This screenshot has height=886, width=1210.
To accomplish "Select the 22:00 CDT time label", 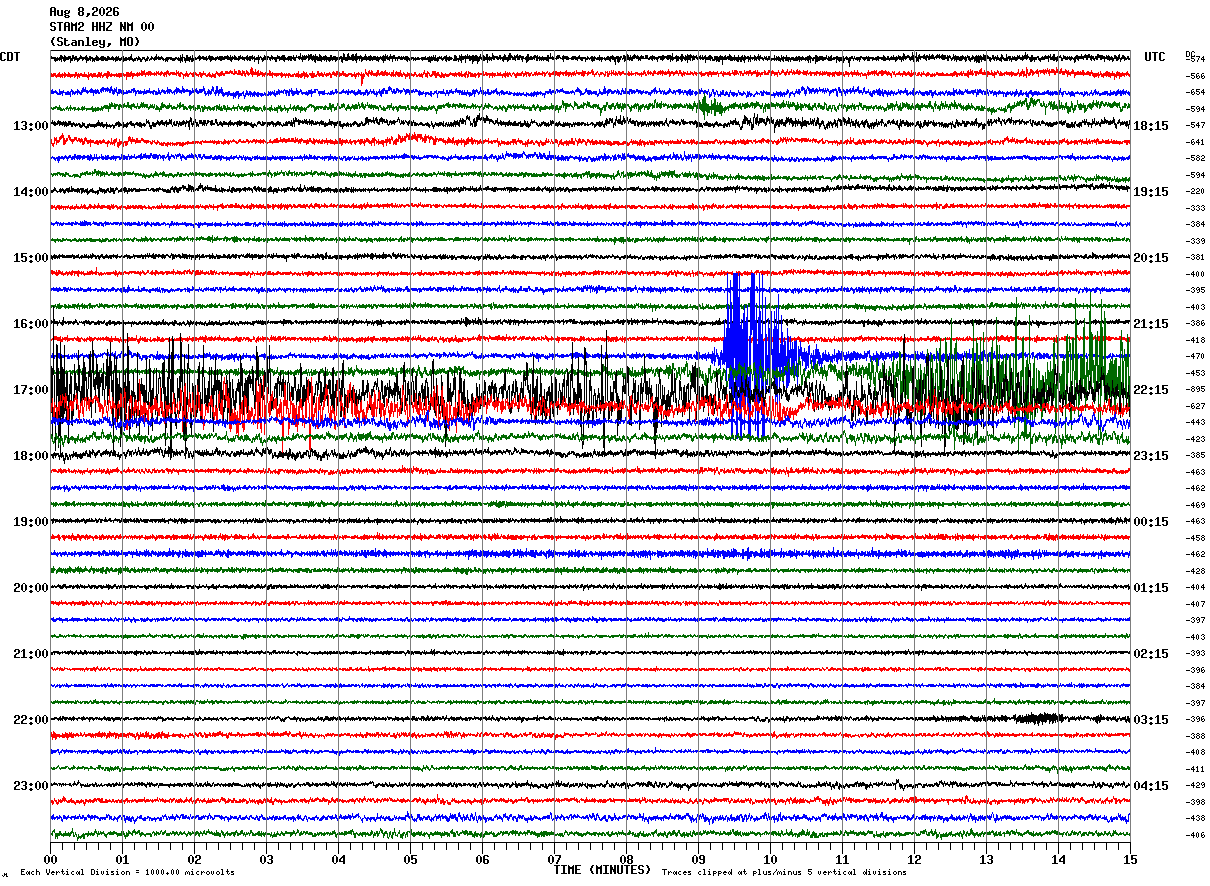I will [x=31, y=719].
